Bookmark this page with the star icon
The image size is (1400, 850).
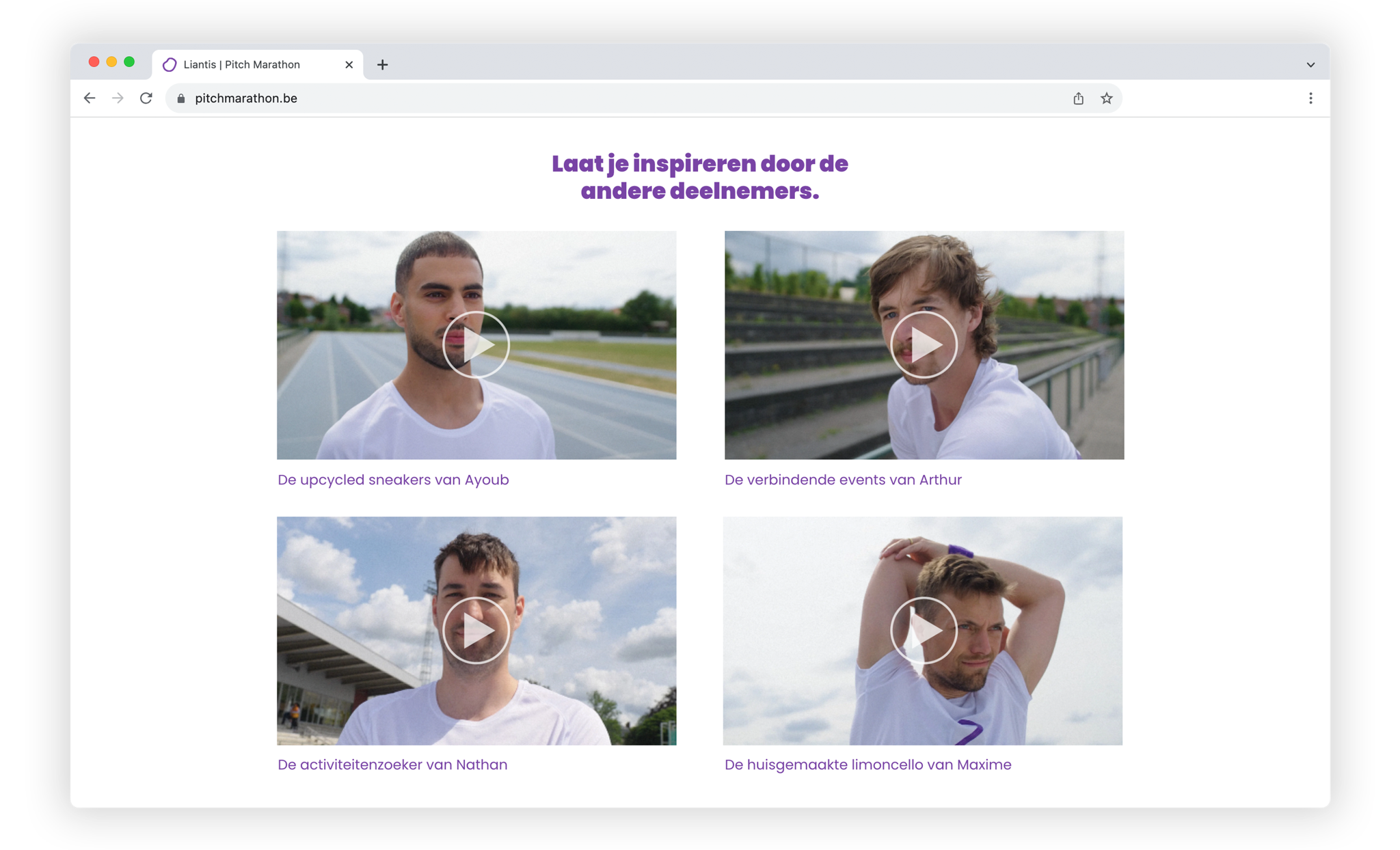click(1107, 98)
